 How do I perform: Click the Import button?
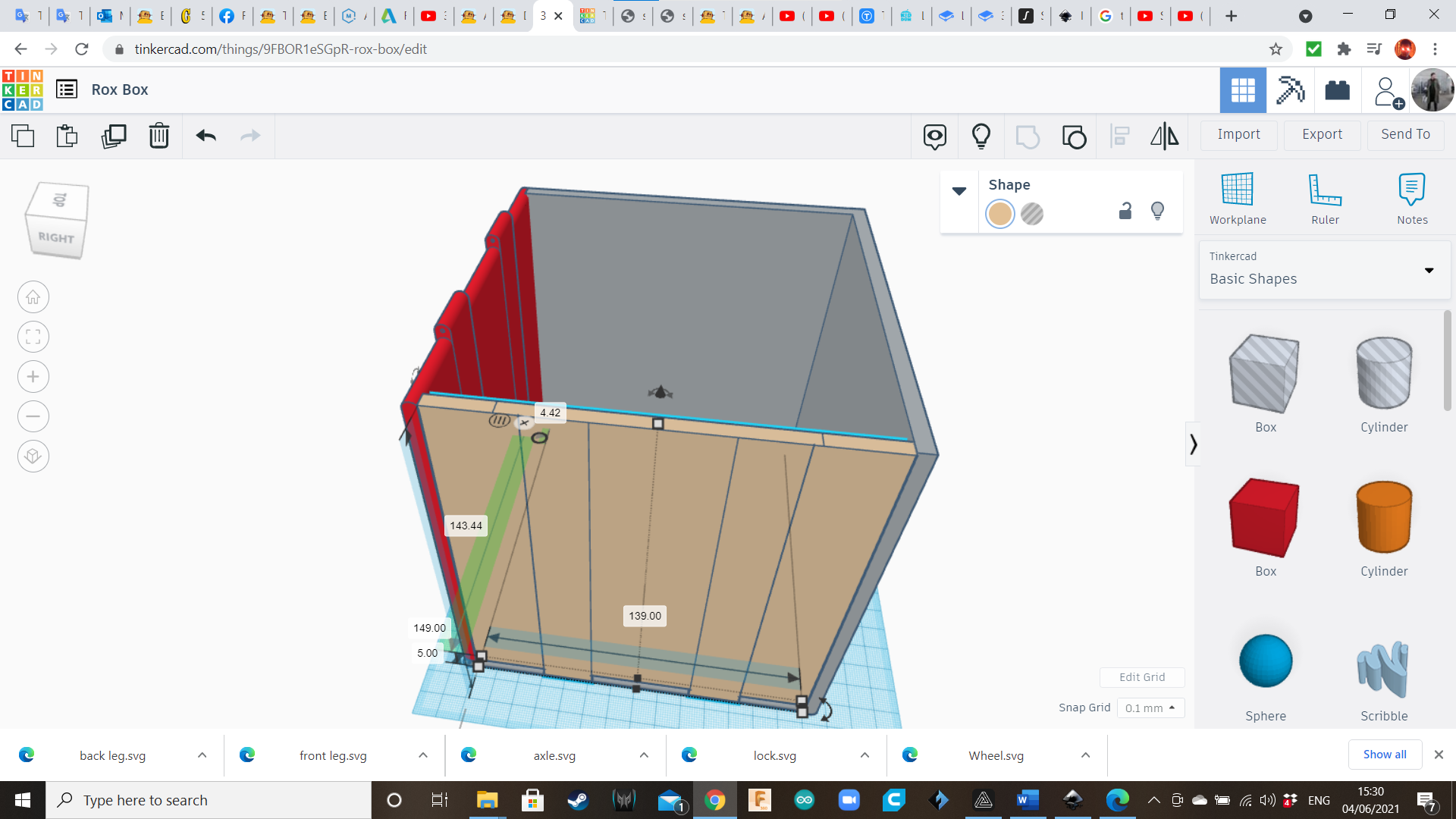(x=1238, y=134)
